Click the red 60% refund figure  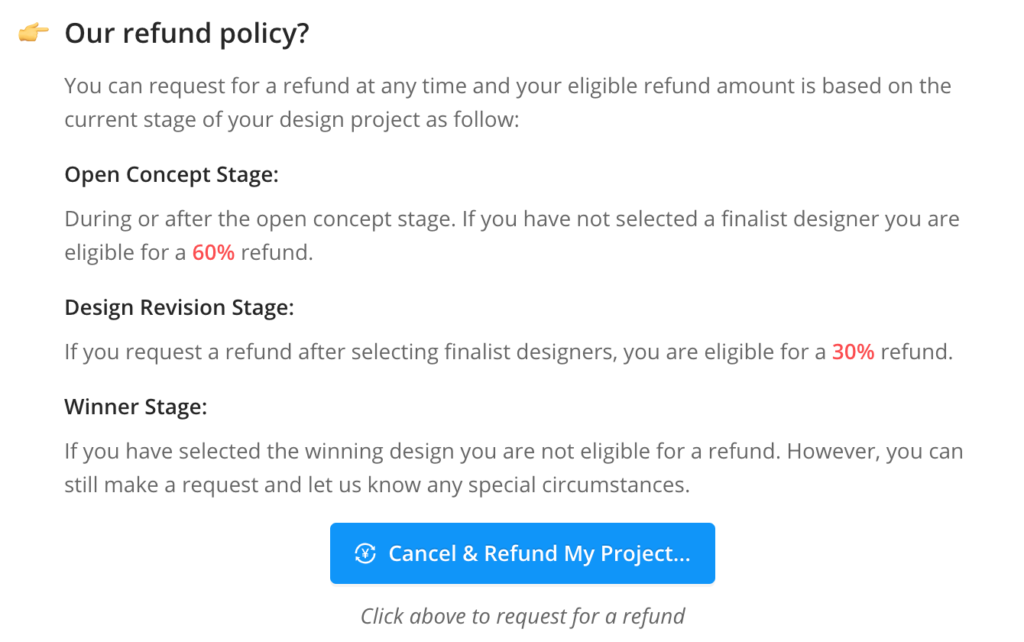pos(213,253)
